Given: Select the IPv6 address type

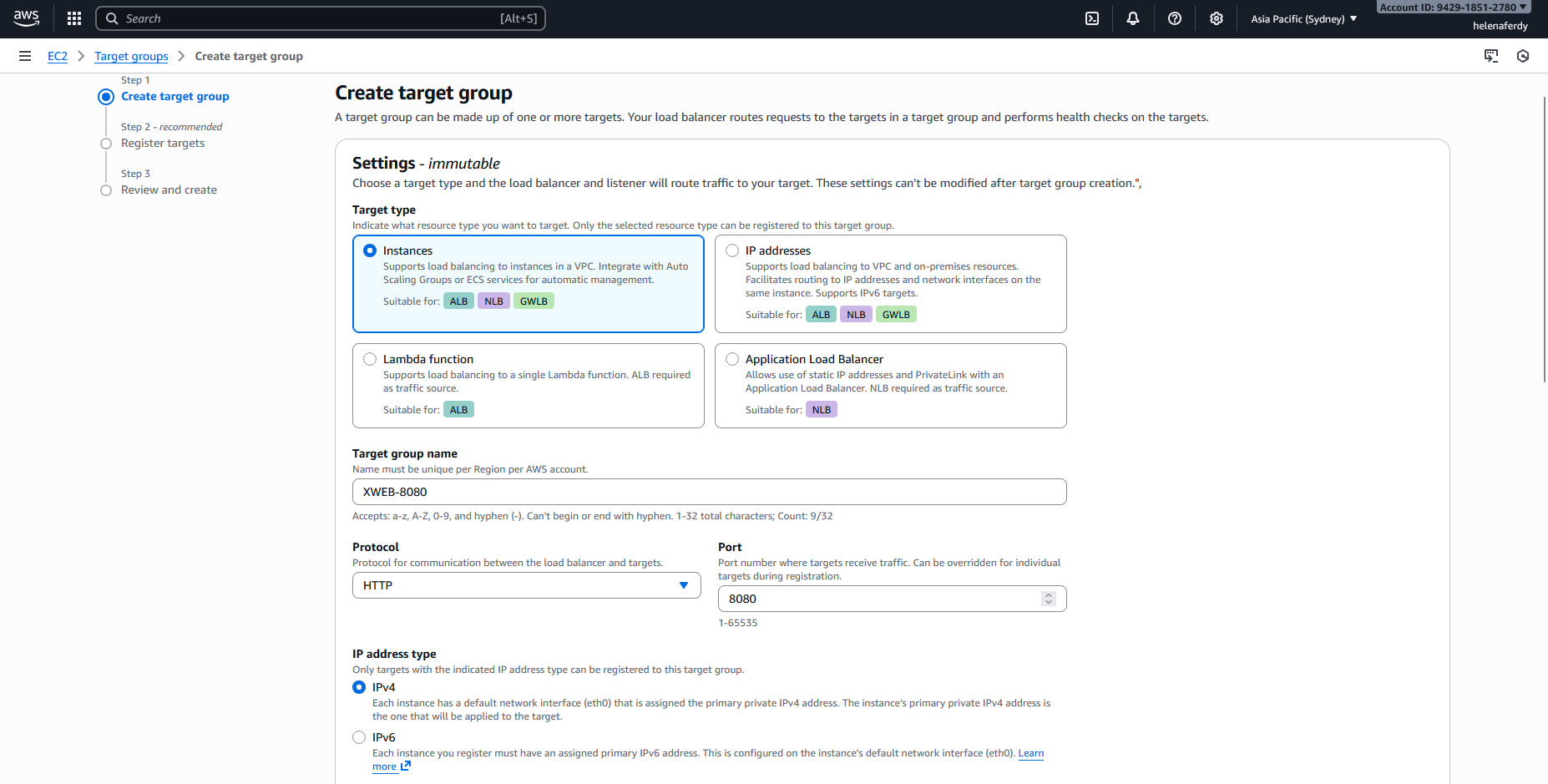Looking at the screenshot, I should (359, 737).
